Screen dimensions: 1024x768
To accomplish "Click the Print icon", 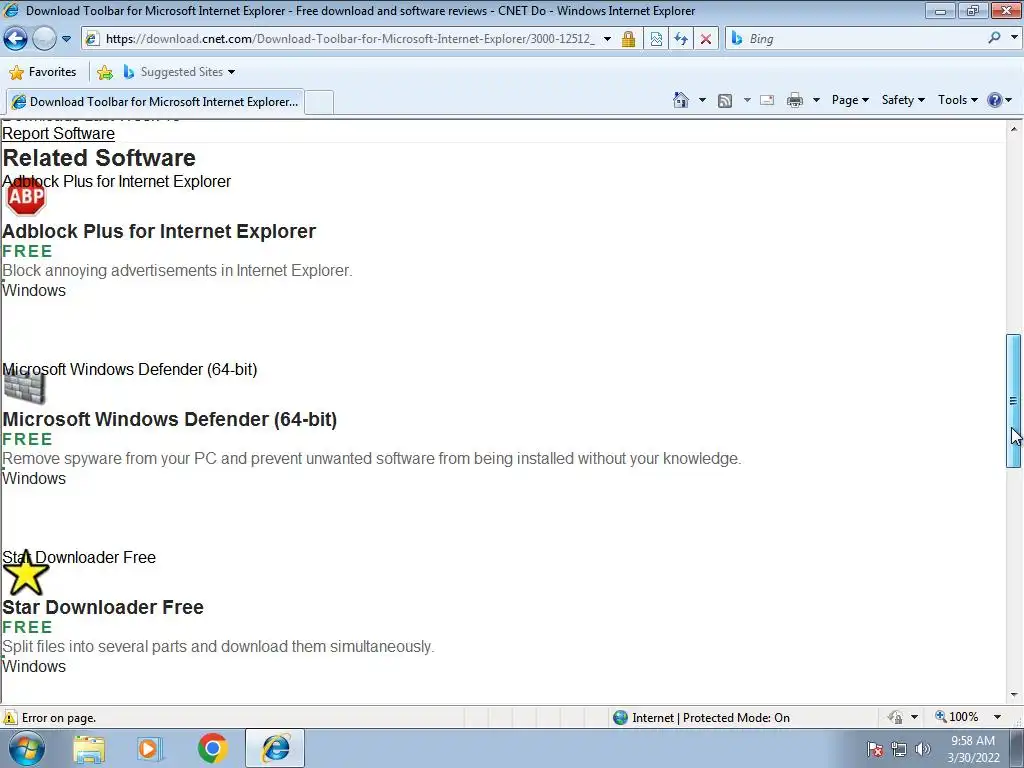I will pos(795,100).
